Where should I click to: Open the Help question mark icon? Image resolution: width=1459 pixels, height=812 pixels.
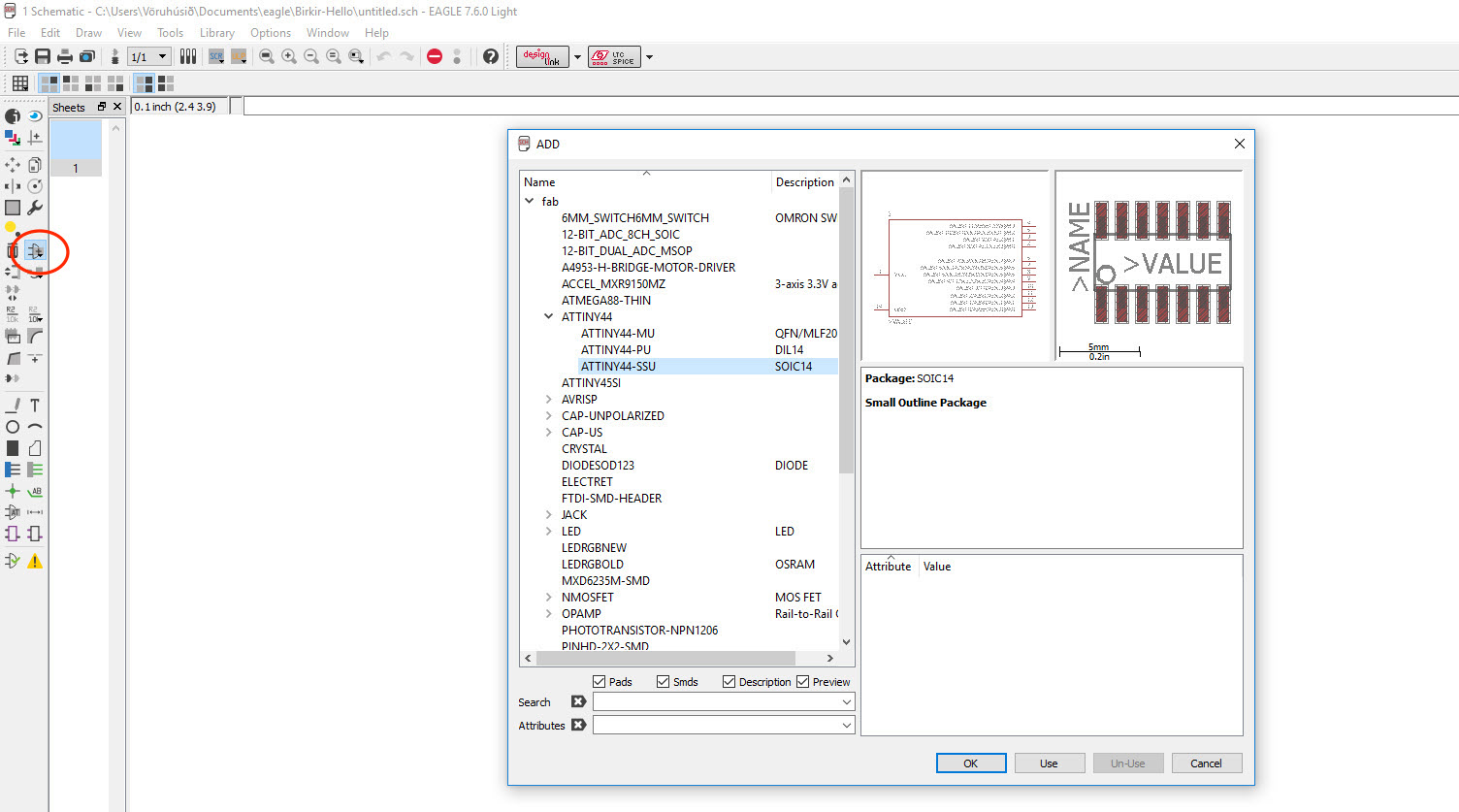click(491, 56)
